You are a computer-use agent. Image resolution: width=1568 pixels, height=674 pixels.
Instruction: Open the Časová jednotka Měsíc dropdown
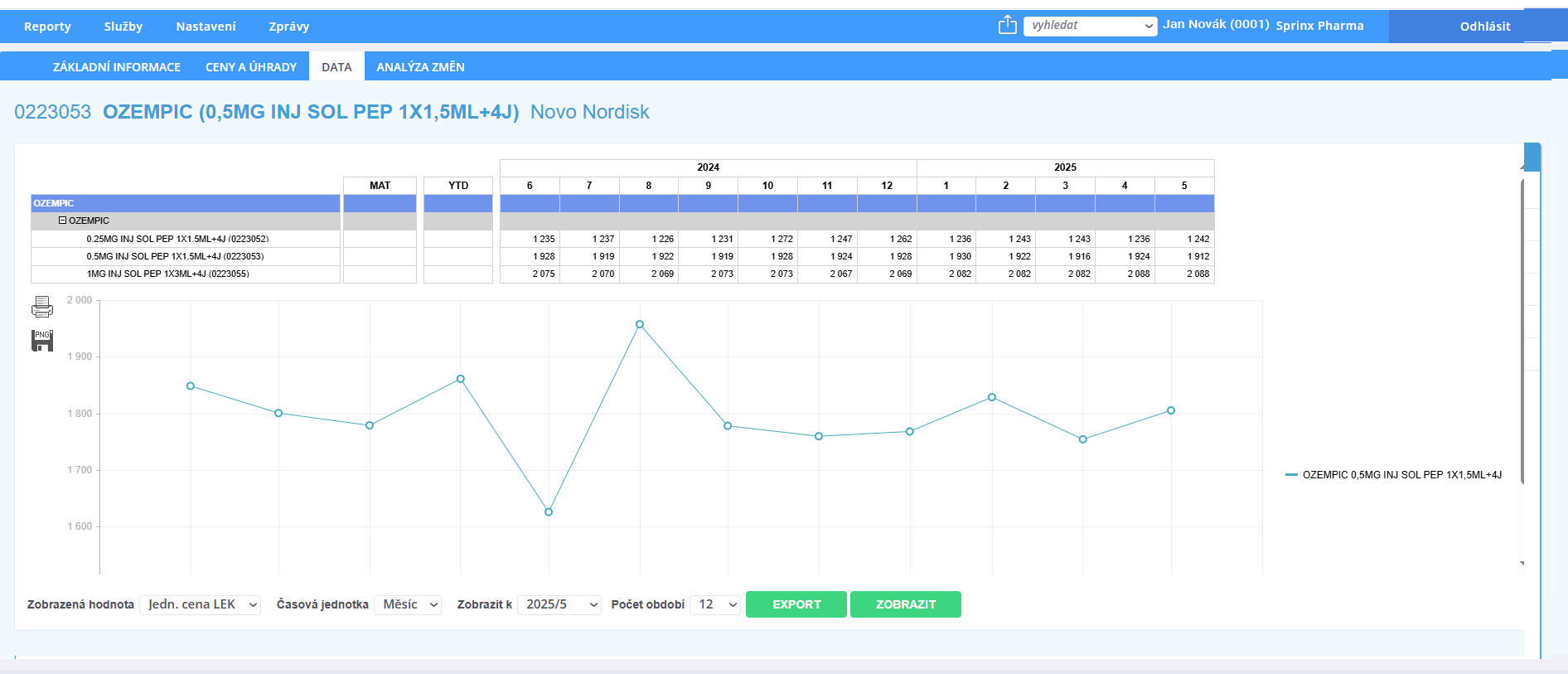click(x=408, y=604)
